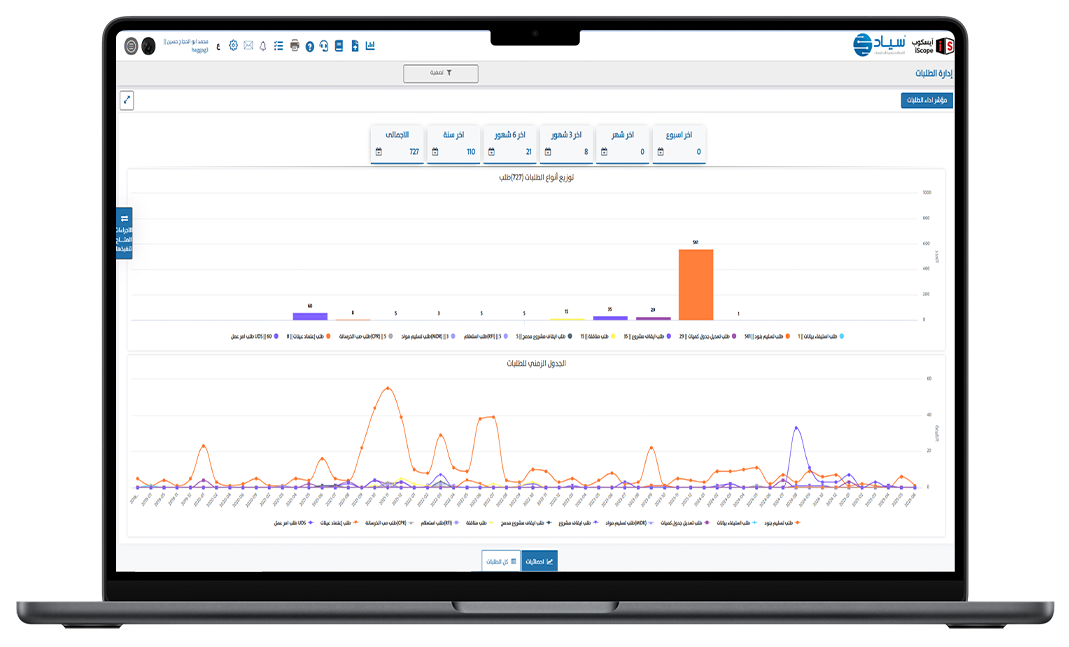Select the اخر 6 شهور period card

pos(510,144)
